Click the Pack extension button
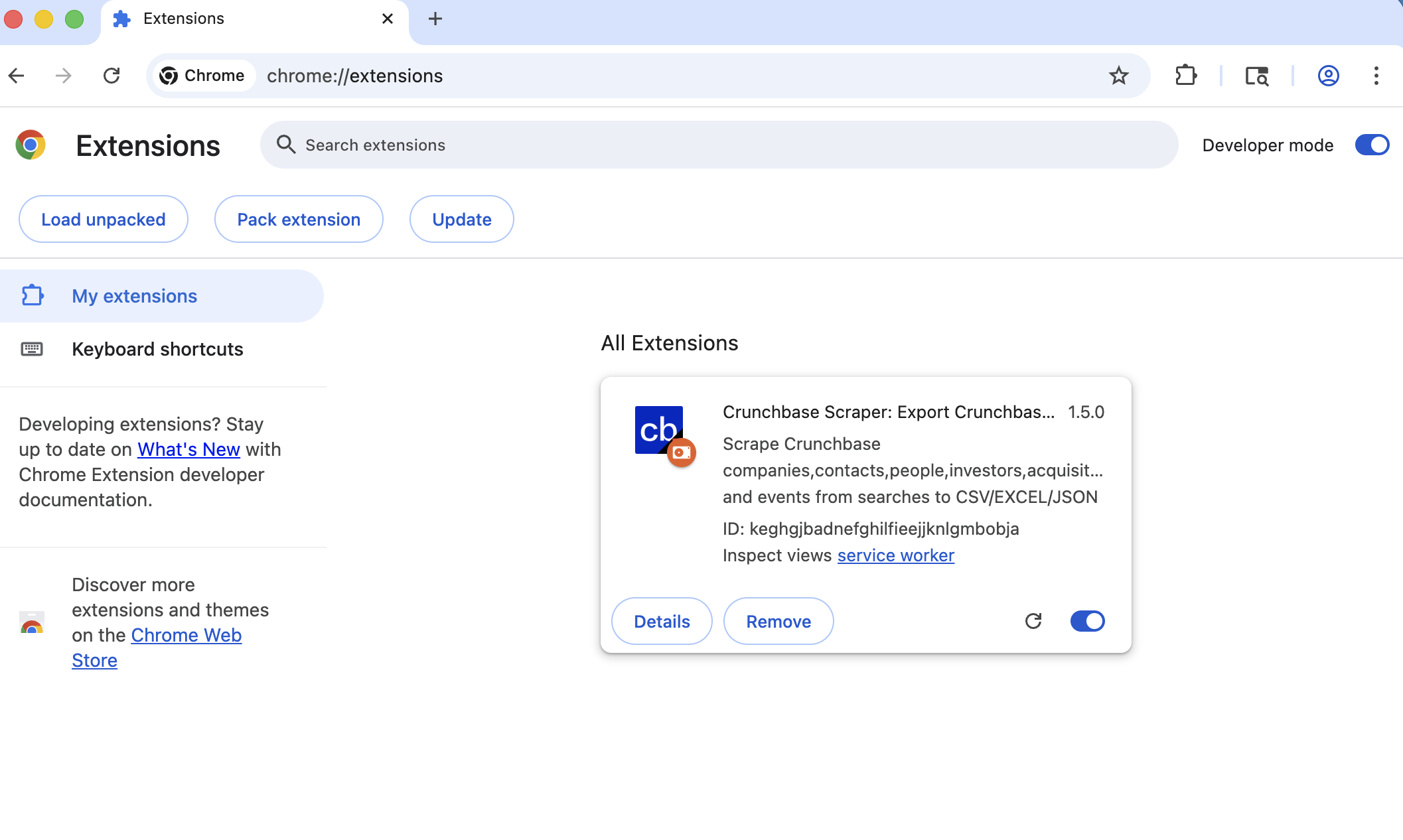This screenshot has width=1403, height=840. [x=299, y=219]
